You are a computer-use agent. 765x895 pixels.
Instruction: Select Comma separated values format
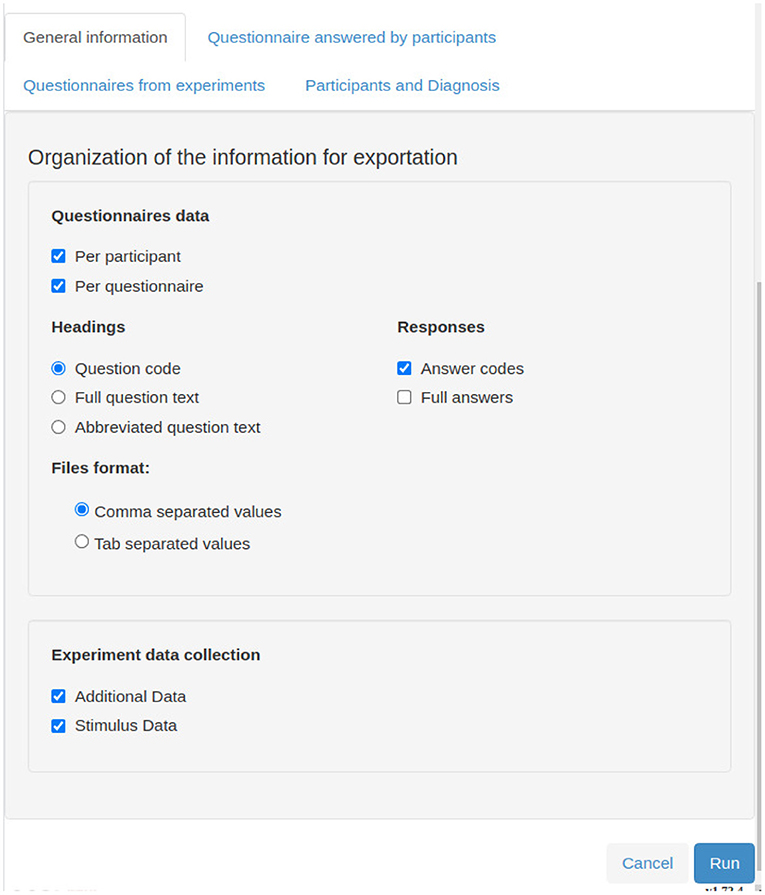pos(82,510)
